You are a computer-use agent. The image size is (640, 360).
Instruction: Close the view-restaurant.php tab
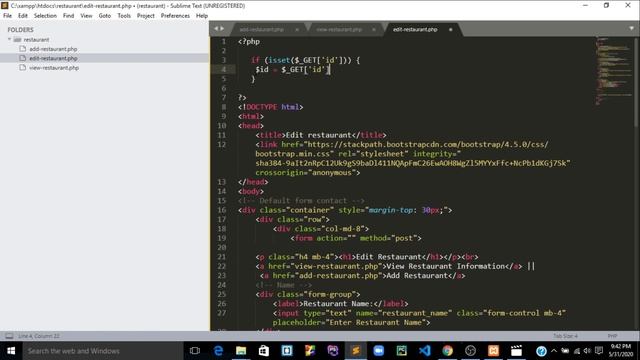pos(373,29)
